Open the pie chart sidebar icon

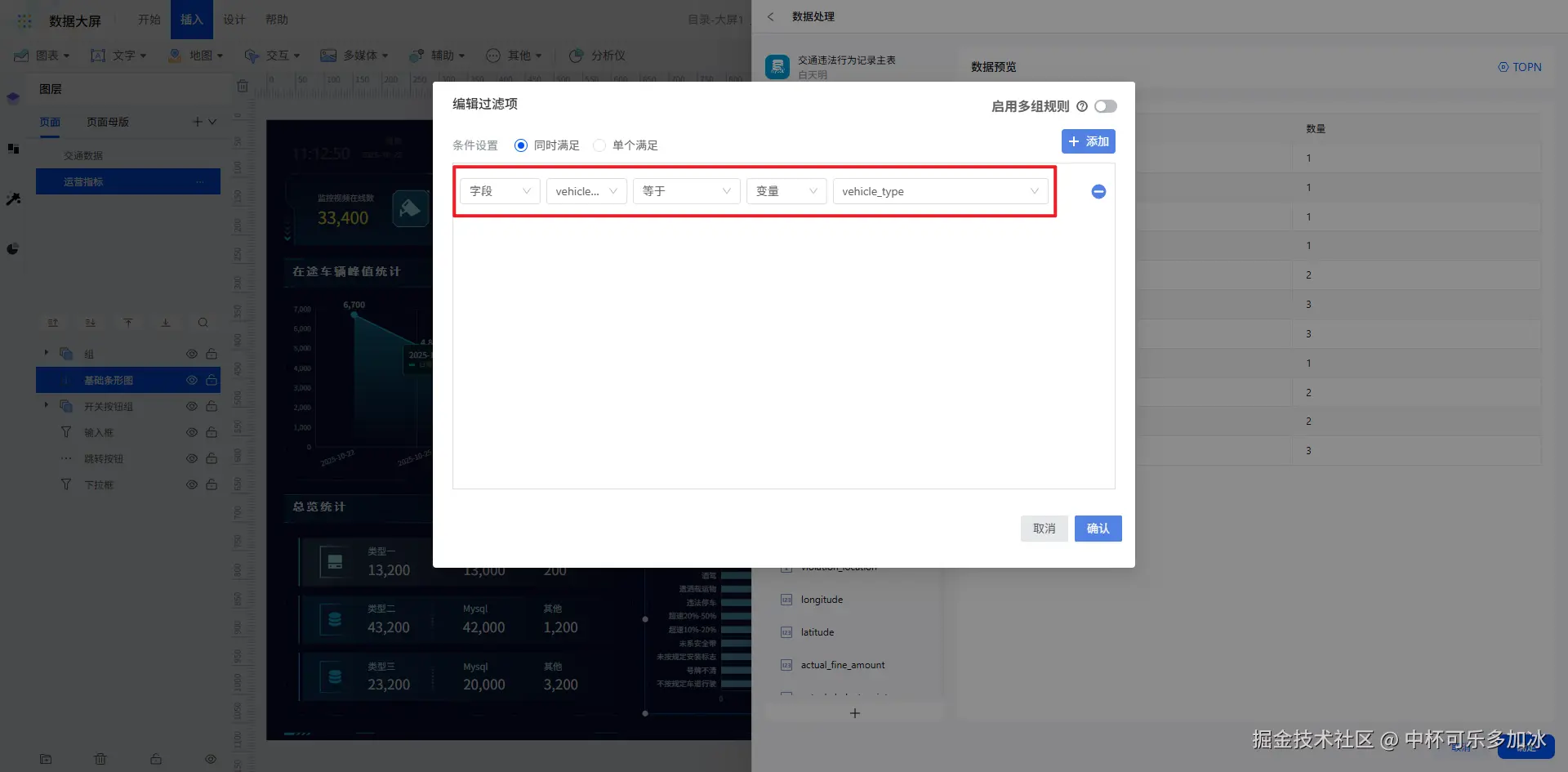(13, 249)
